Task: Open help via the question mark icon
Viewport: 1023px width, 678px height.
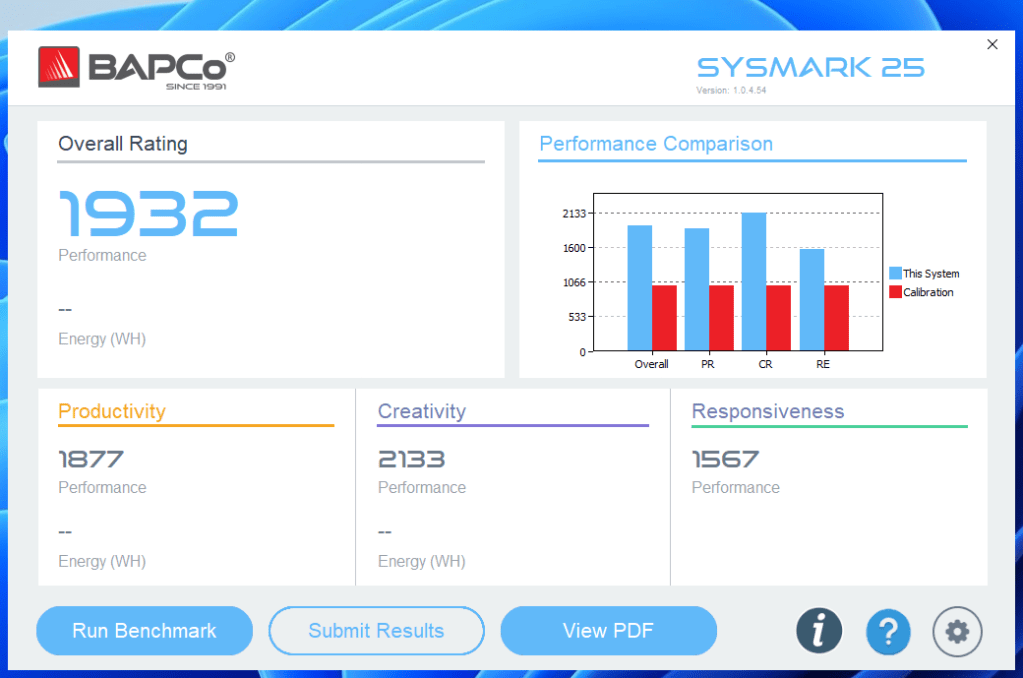Action: coord(887,631)
